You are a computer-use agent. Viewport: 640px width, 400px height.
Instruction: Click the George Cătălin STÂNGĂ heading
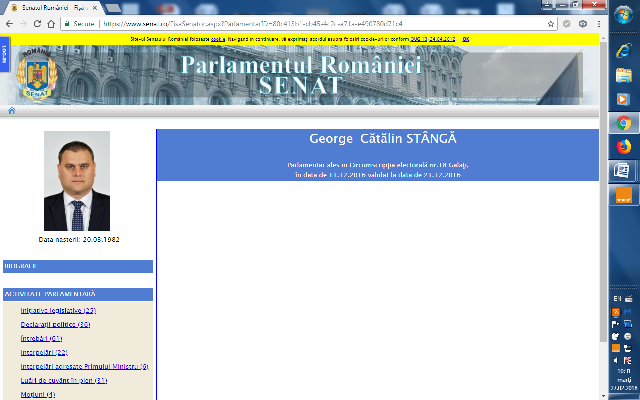(x=383, y=139)
